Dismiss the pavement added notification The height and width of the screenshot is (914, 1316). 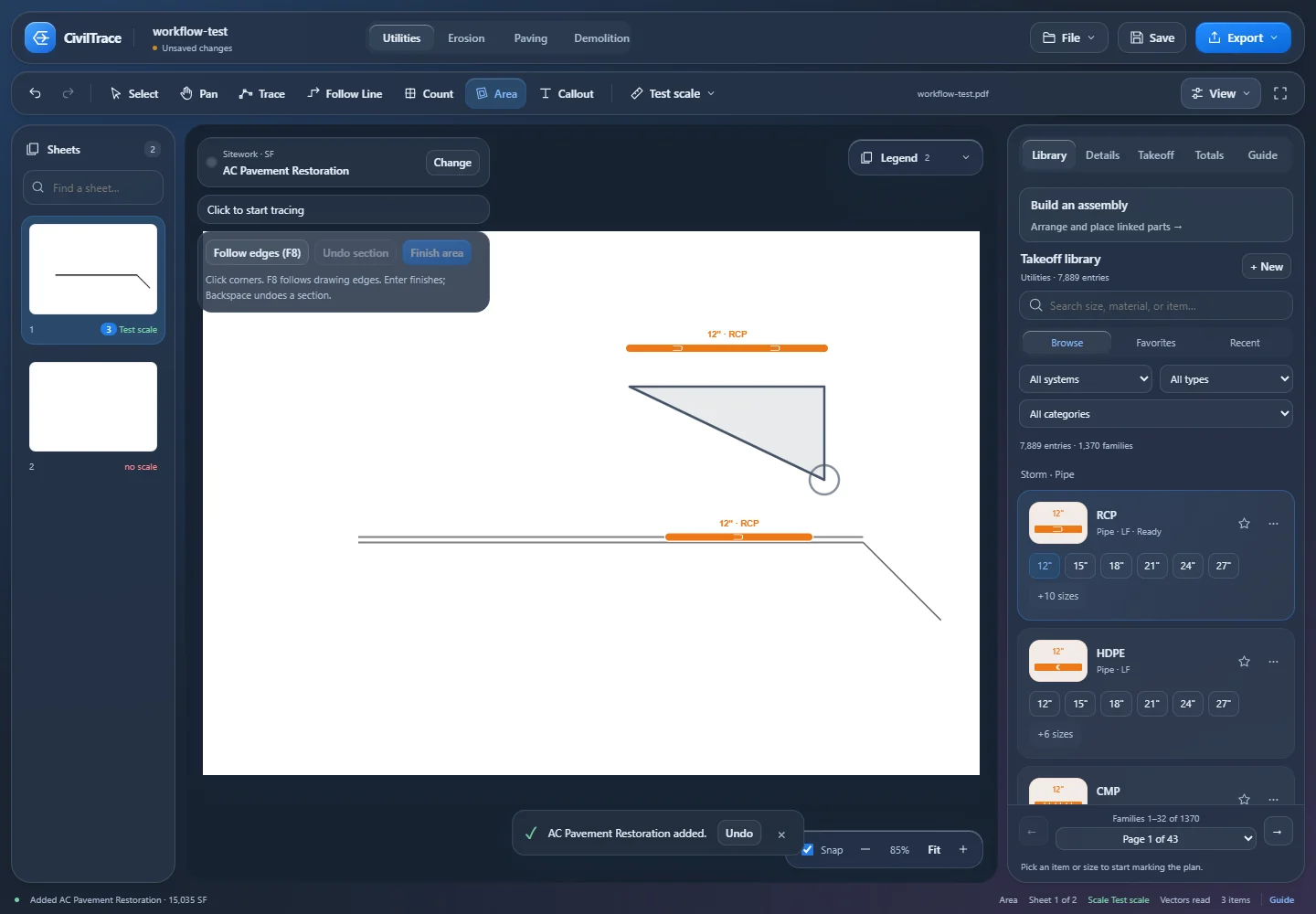pos(781,834)
